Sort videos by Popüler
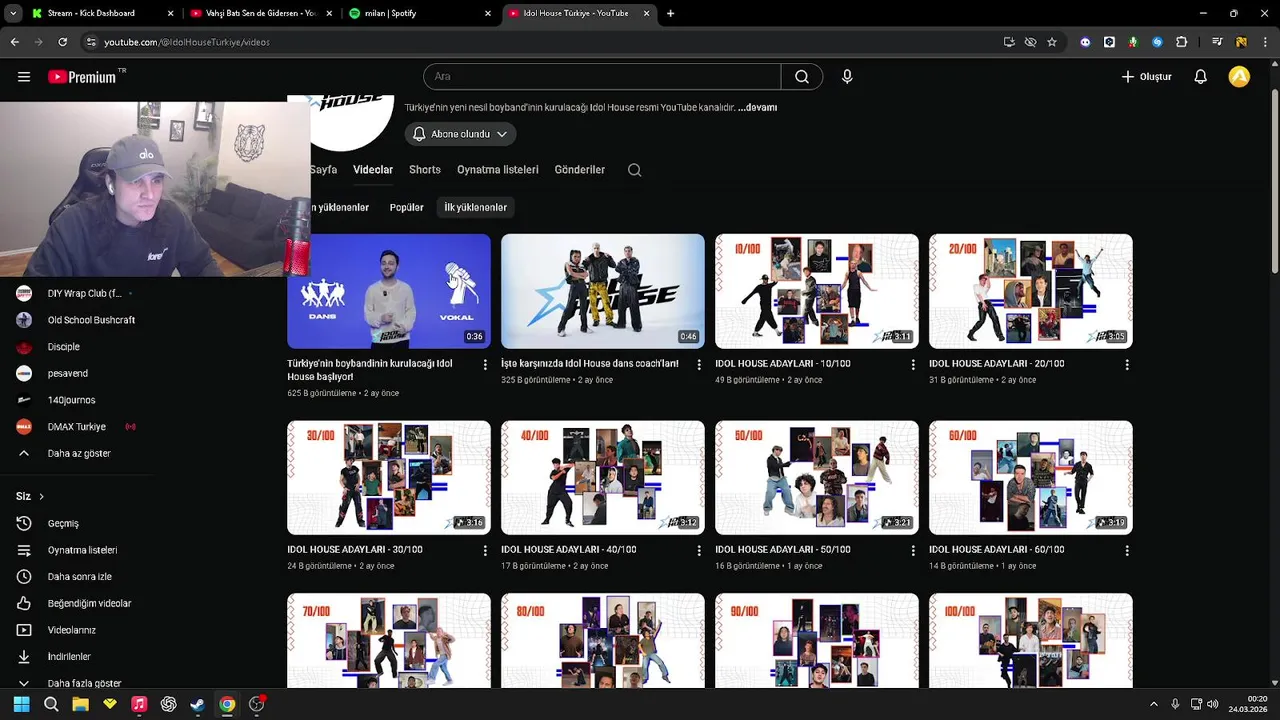Screen dimensions: 1280x720 click(x=406, y=207)
